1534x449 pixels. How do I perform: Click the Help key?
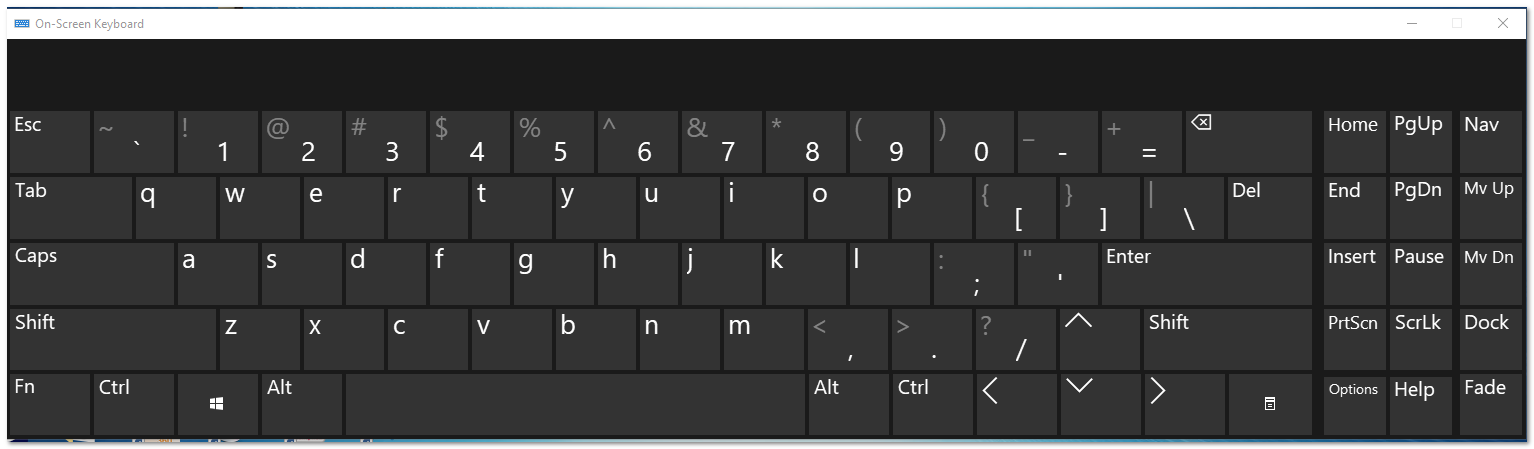[x=1420, y=404]
